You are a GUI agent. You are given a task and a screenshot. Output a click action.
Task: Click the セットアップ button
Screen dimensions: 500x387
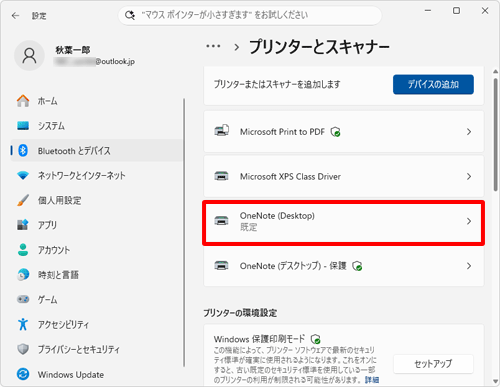[x=433, y=364]
